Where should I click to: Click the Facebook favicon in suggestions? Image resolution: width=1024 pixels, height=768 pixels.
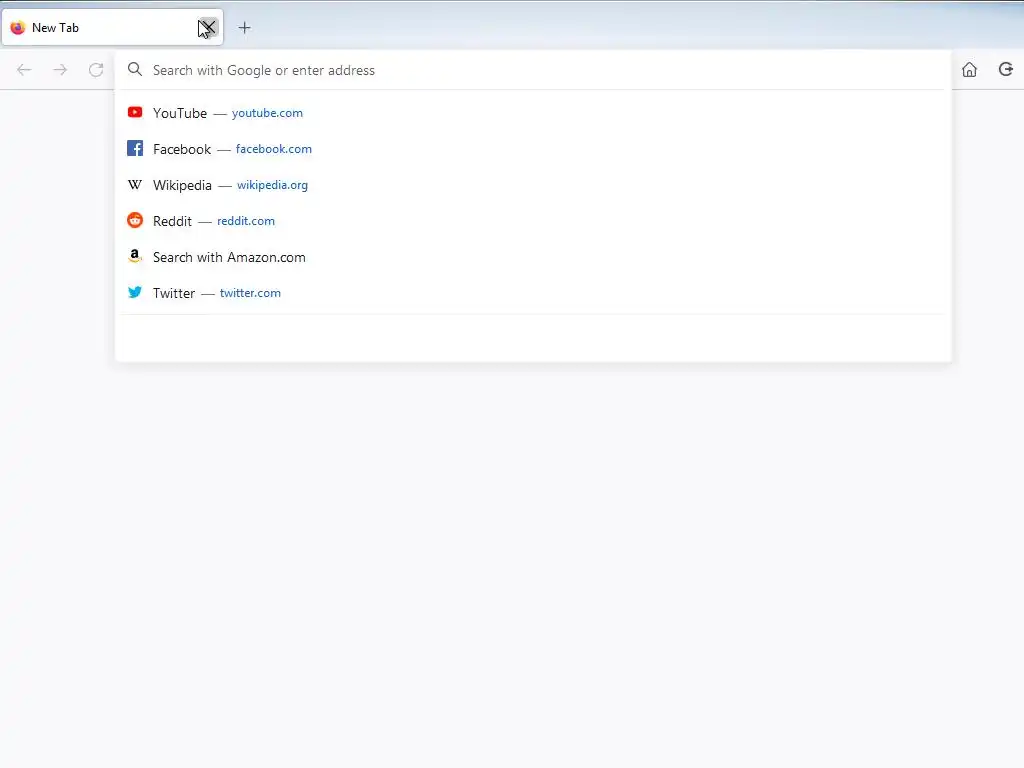click(x=135, y=148)
